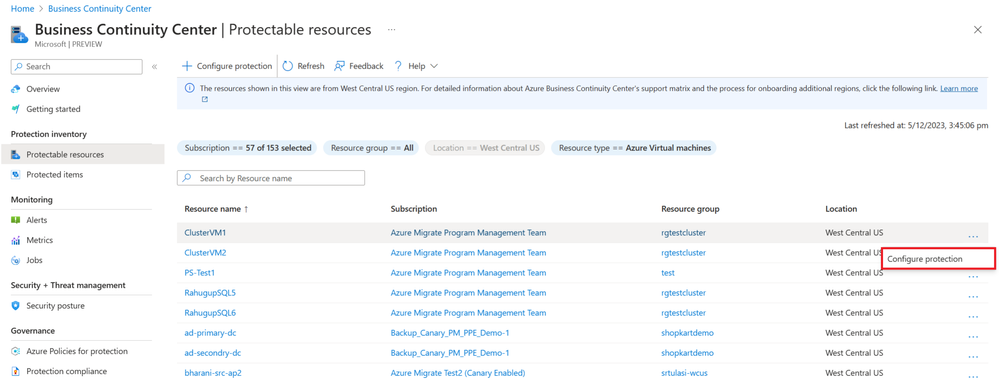Open the RahugupSQL6 resource link
Viewport: 999px width, 389px height.
coord(210,313)
